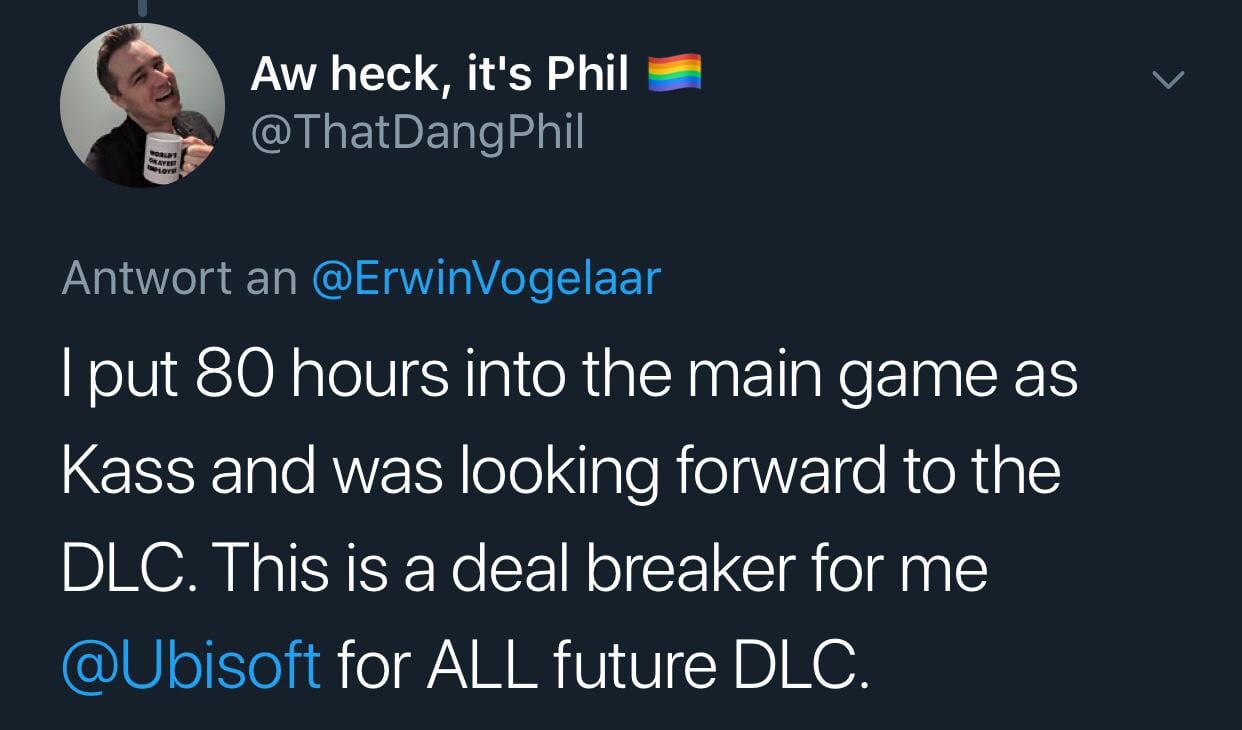
Task: Click the thread connector line above the avatar
Action: pyautogui.click(x=142, y=8)
